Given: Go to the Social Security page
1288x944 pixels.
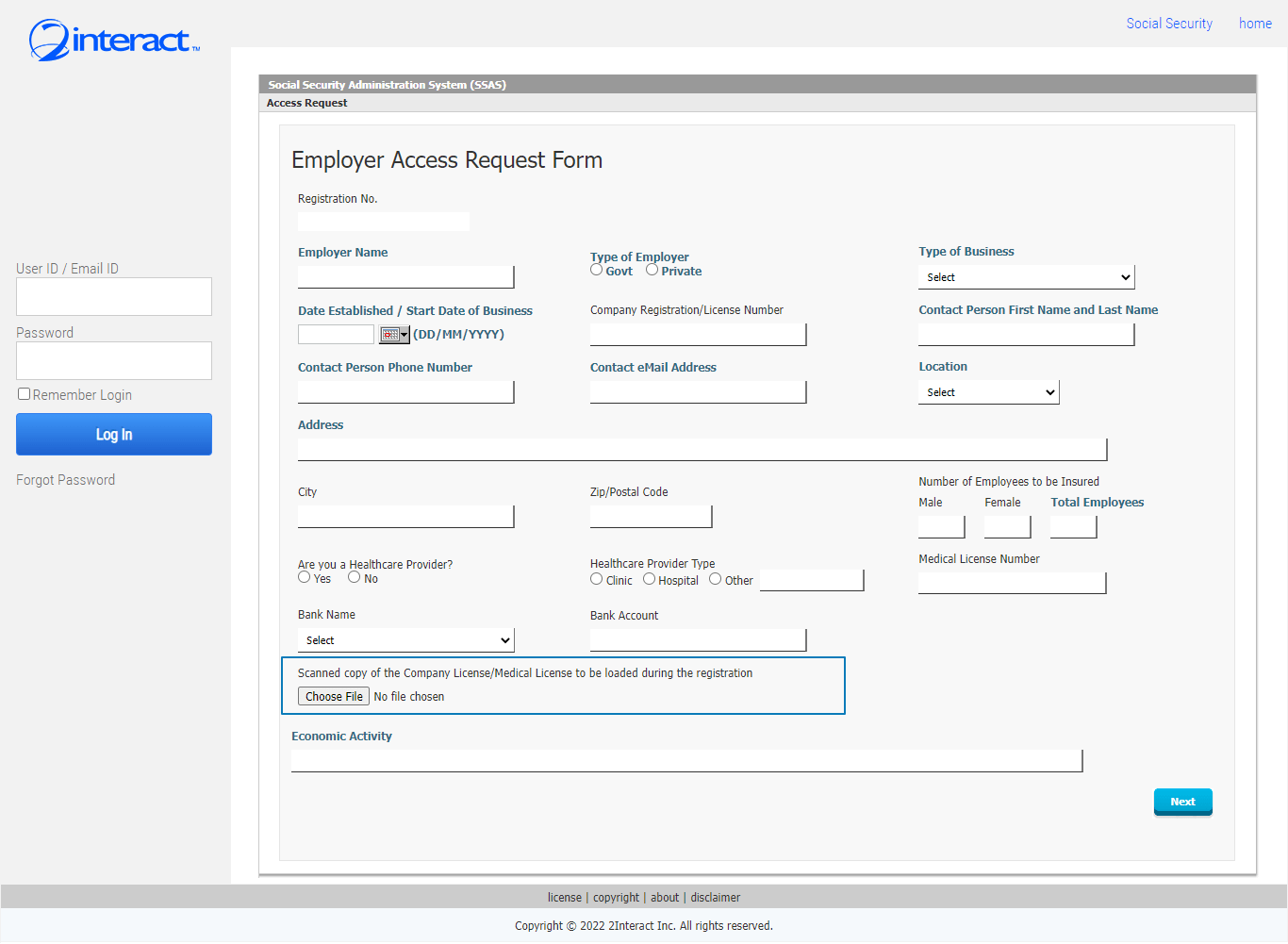Looking at the screenshot, I should (x=1169, y=23).
